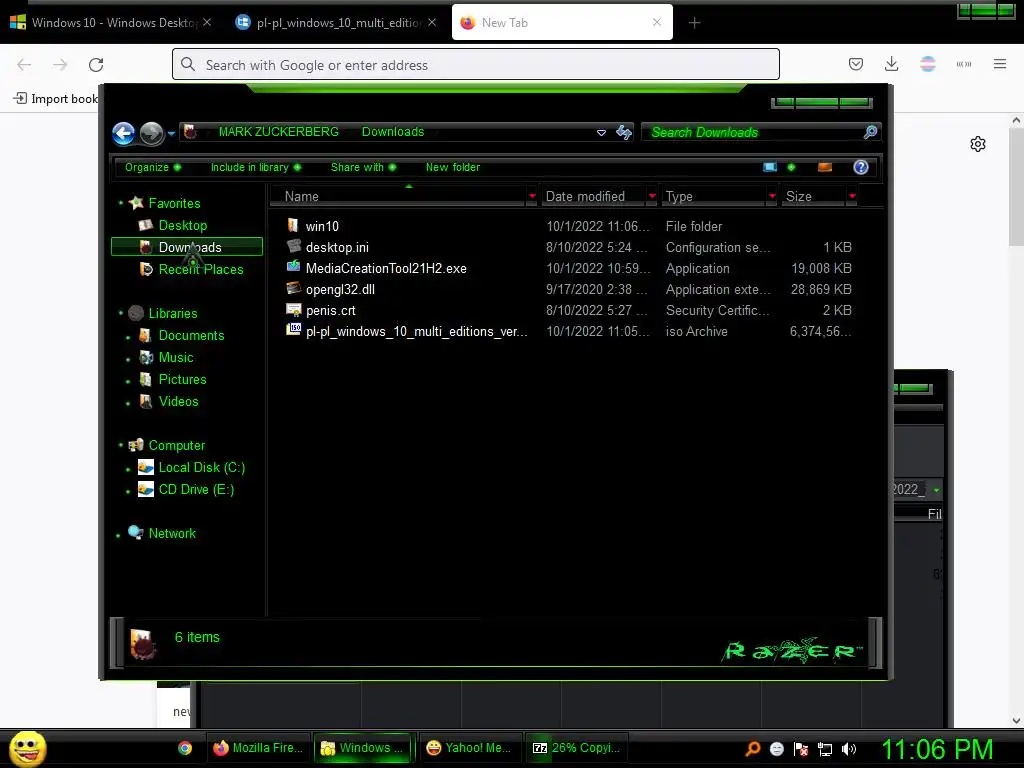1024x768 pixels.
Task: Open the Firefox hamburger menu
Action: point(1000,64)
